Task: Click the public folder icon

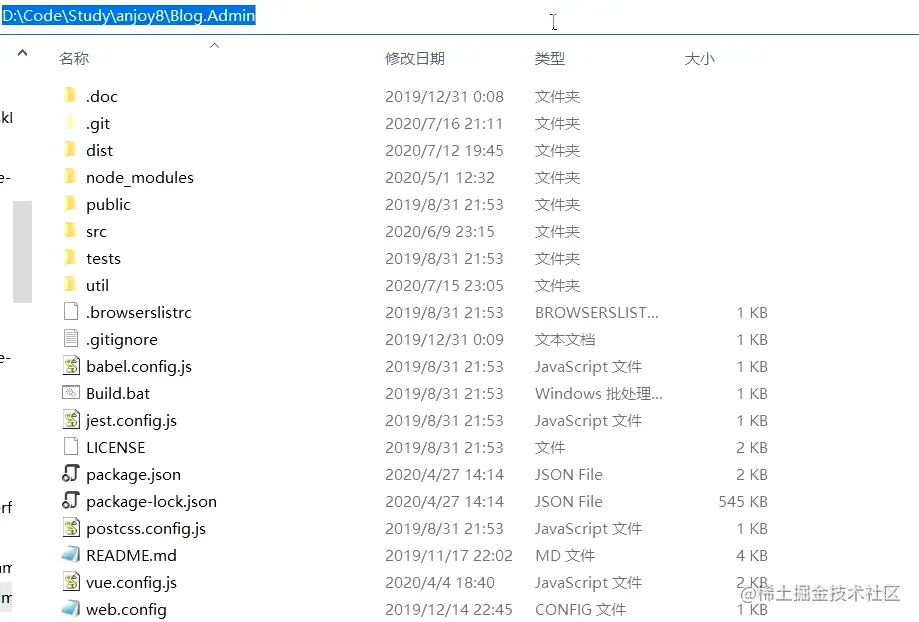Action: tap(70, 203)
